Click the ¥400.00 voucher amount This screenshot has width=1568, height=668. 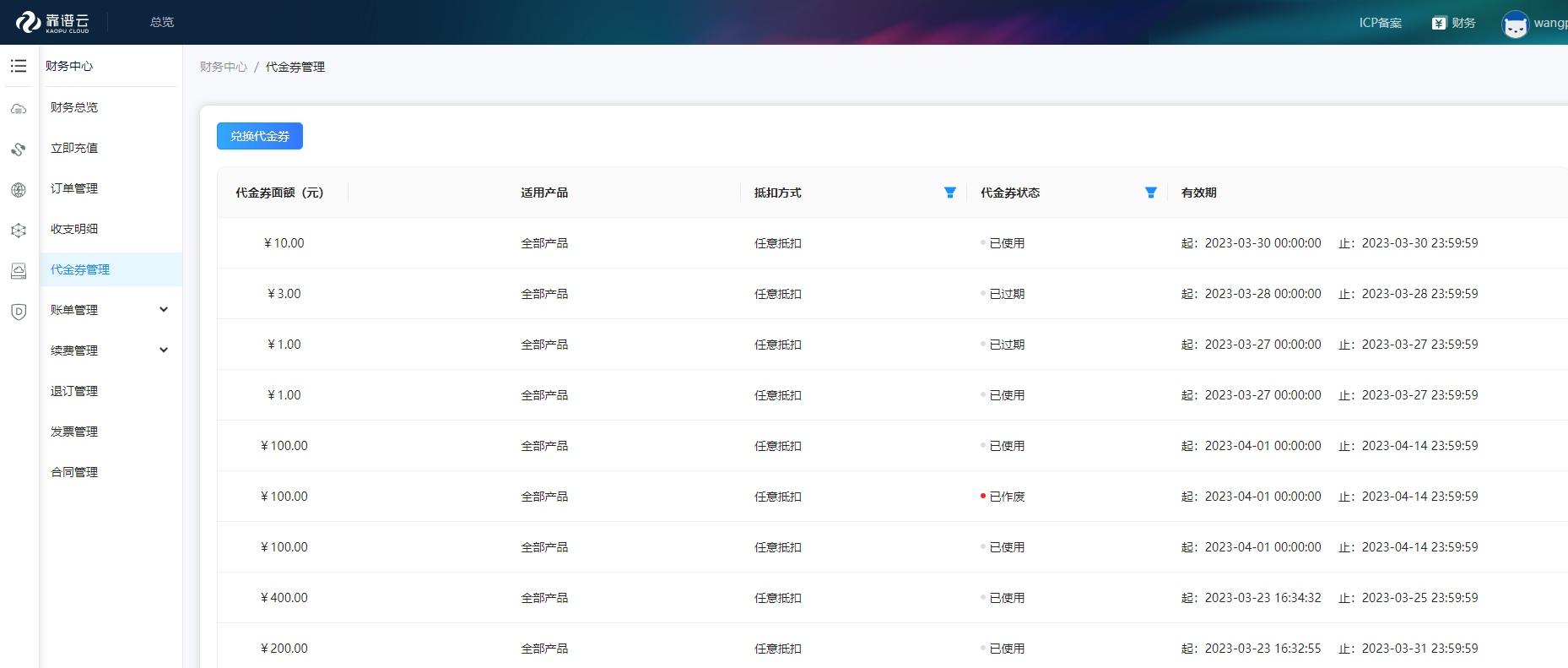[x=284, y=598]
